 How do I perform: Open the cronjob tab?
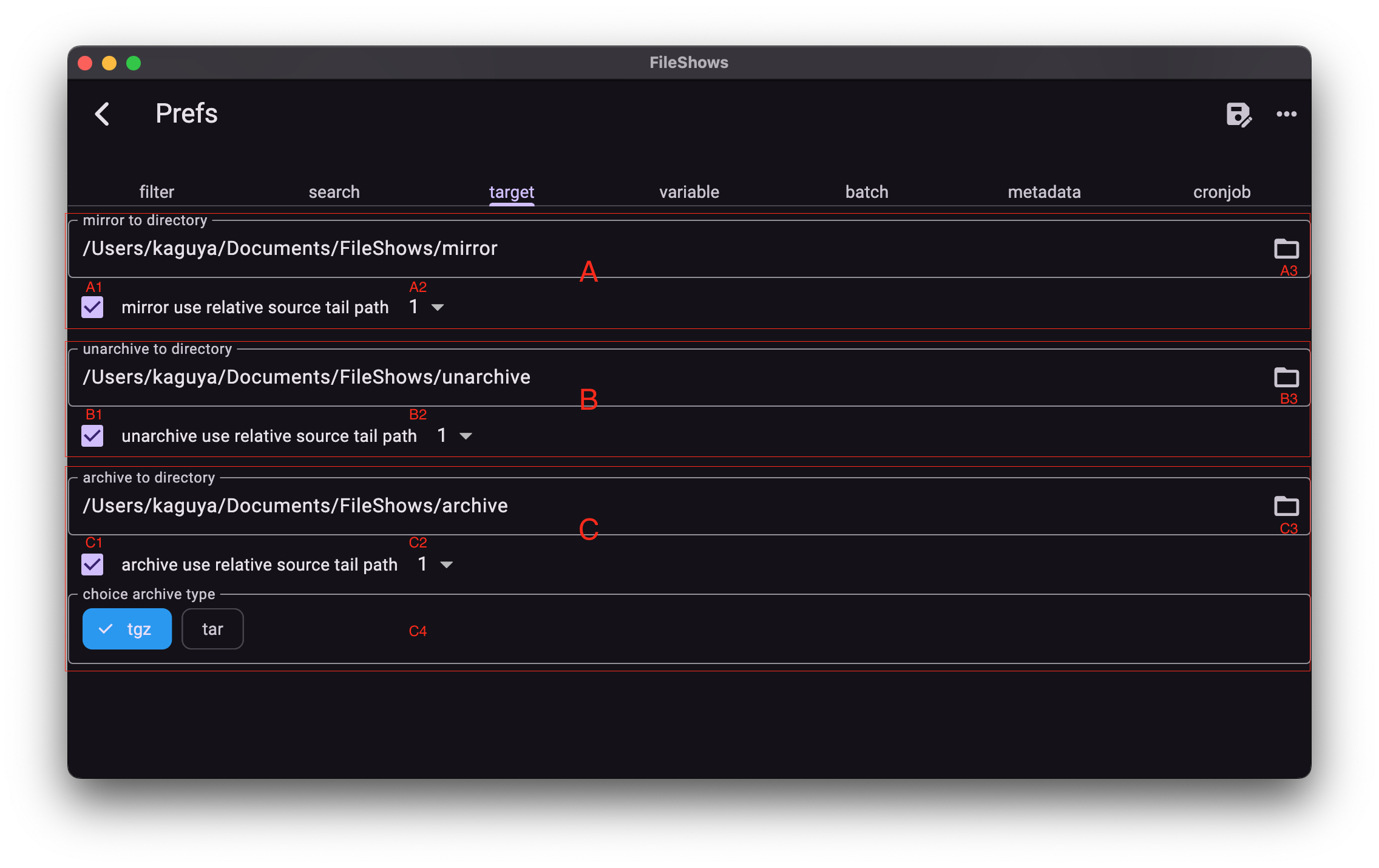tap(1221, 192)
